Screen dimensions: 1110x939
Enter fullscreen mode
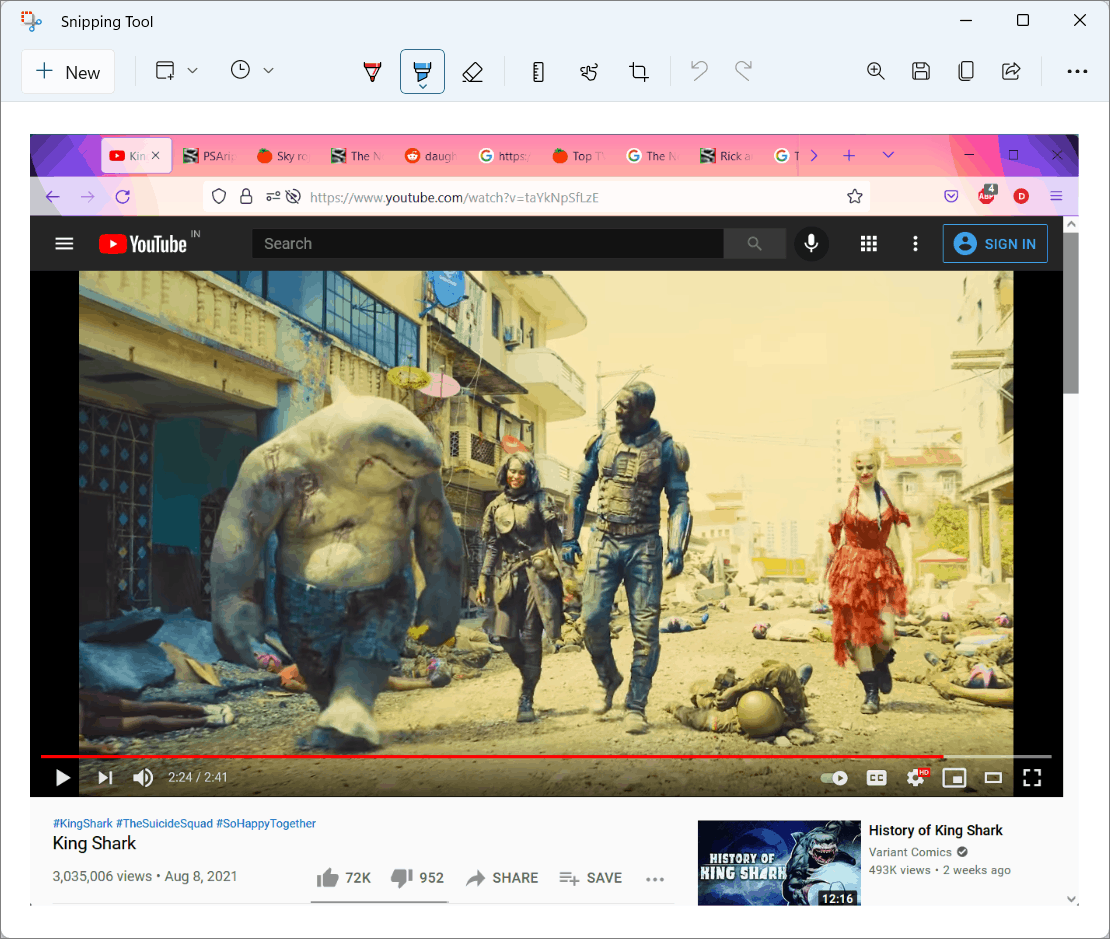[1032, 778]
